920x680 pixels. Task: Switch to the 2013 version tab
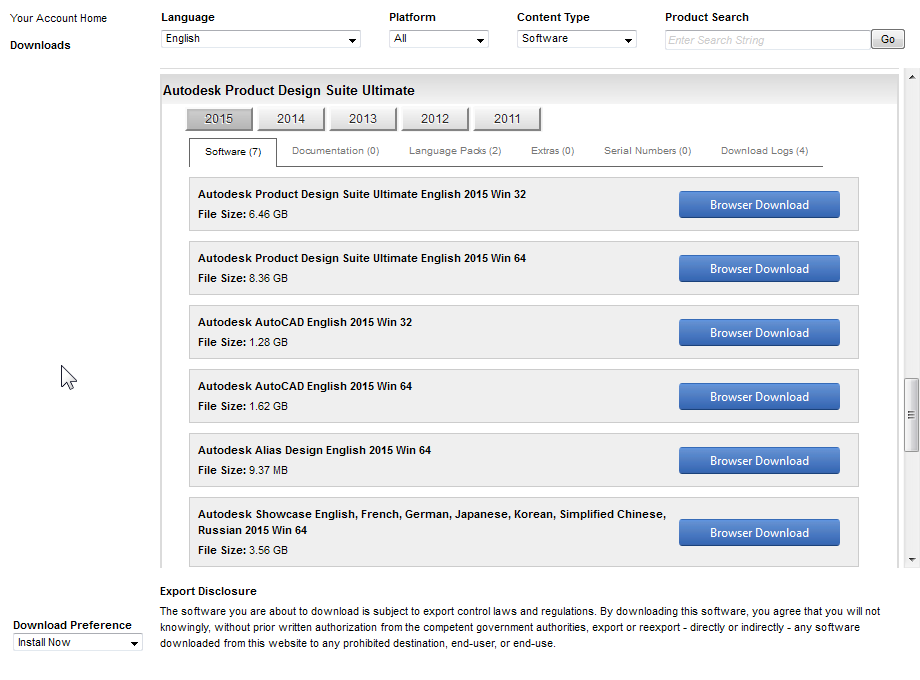[363, 119]
